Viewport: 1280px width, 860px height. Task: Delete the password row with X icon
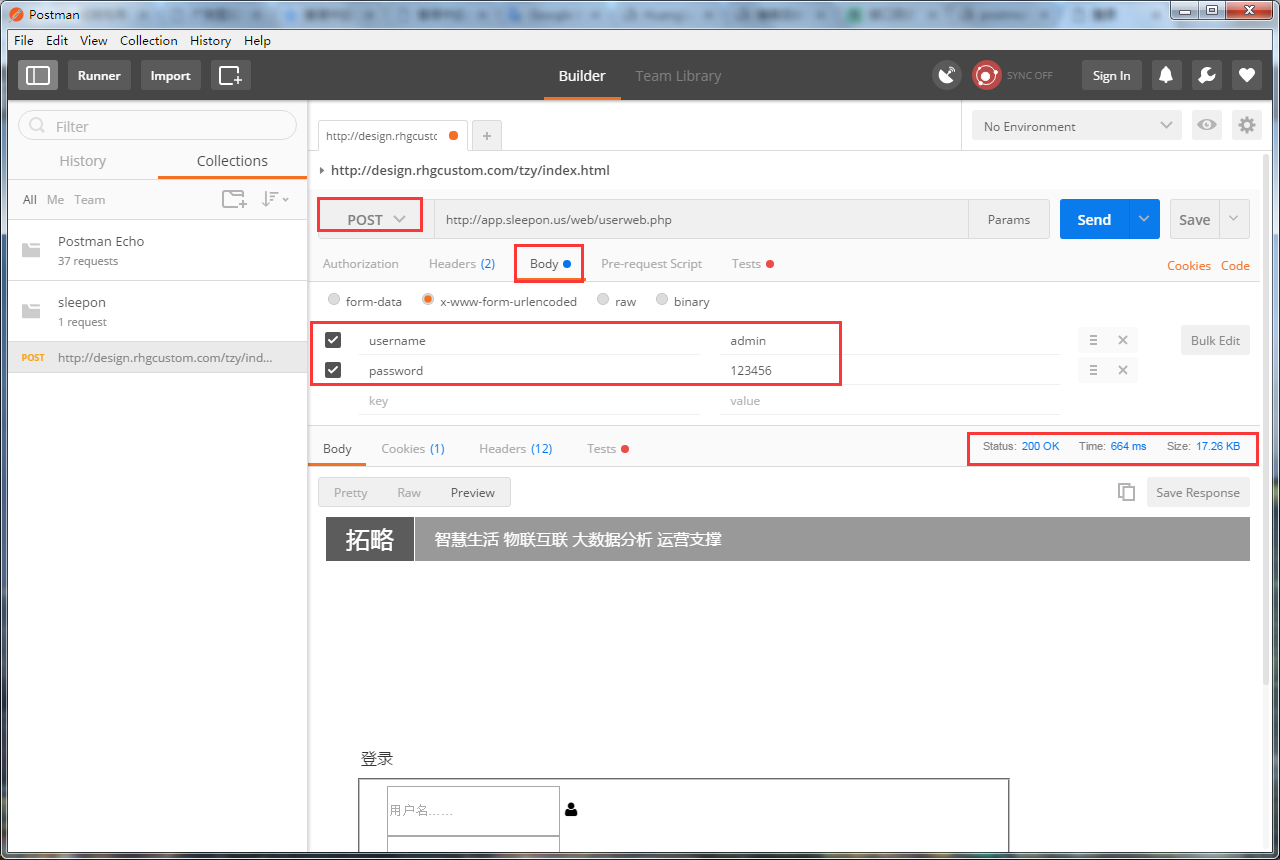(x=1123, y=370)
